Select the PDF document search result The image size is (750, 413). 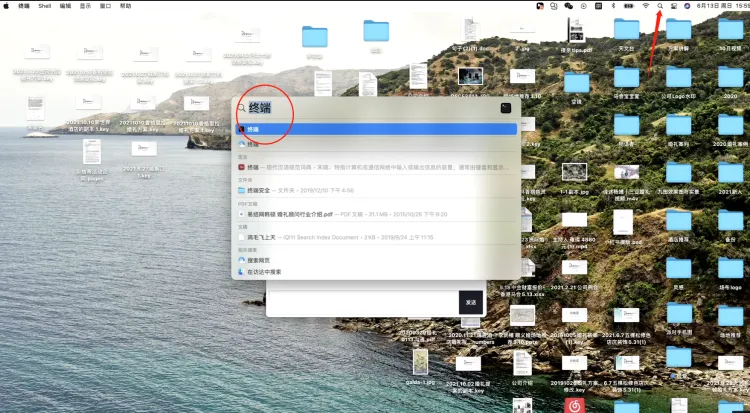coord(376,214)
